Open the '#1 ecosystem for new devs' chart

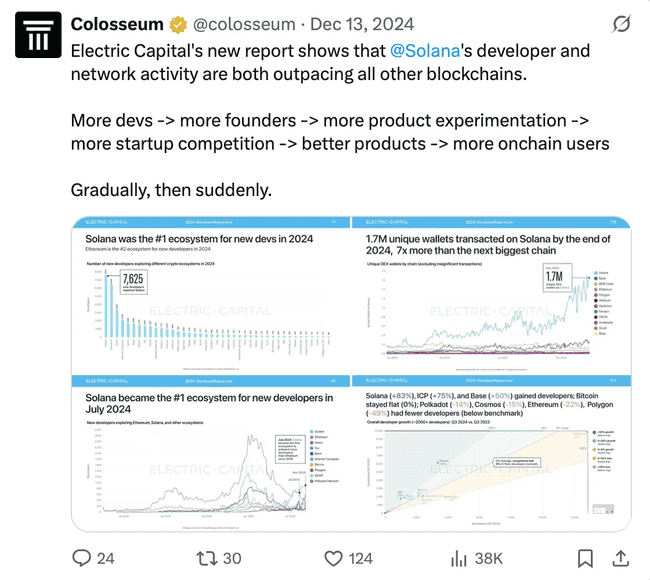point(211,293)
